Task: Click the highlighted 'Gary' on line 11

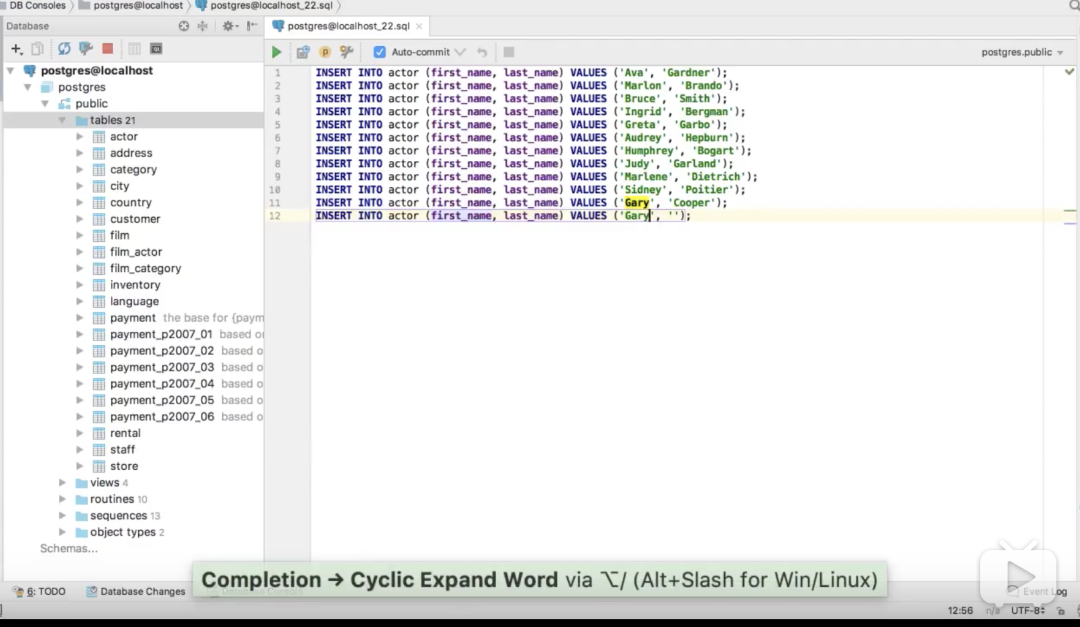Action: pos(636,203)
